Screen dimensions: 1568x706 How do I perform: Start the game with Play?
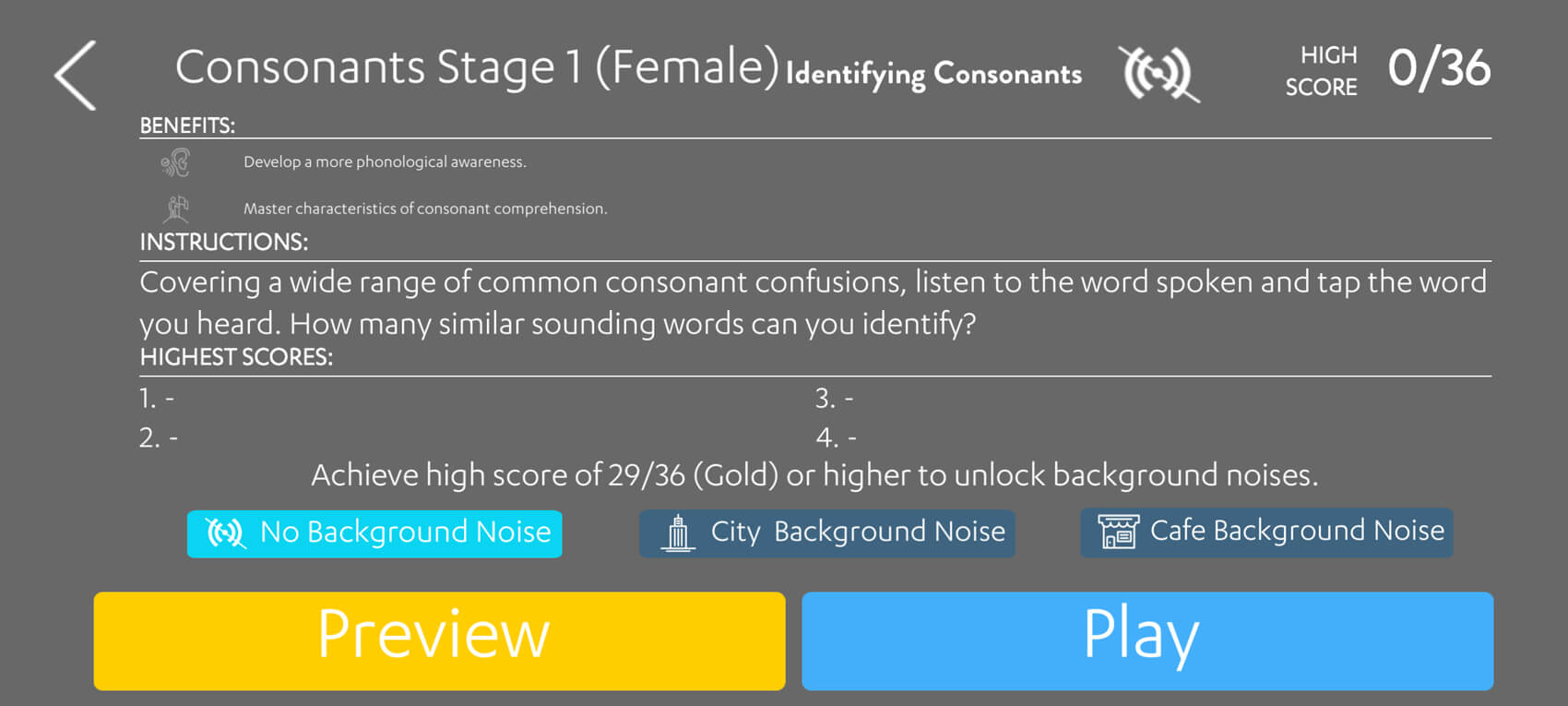point(1146,640)
